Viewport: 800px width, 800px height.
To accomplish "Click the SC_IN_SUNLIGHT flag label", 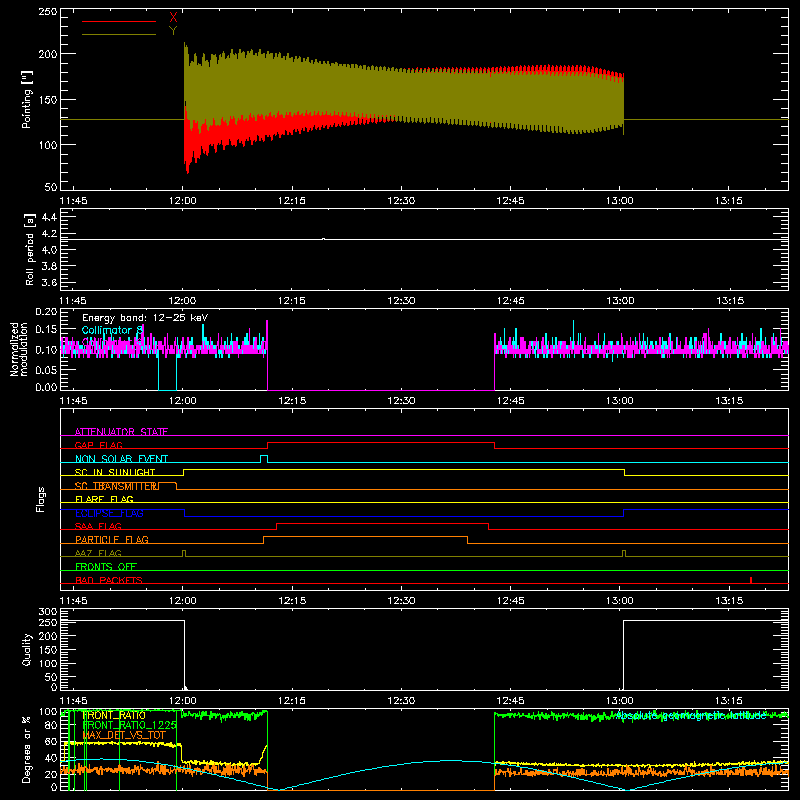I will pos(115,472).
